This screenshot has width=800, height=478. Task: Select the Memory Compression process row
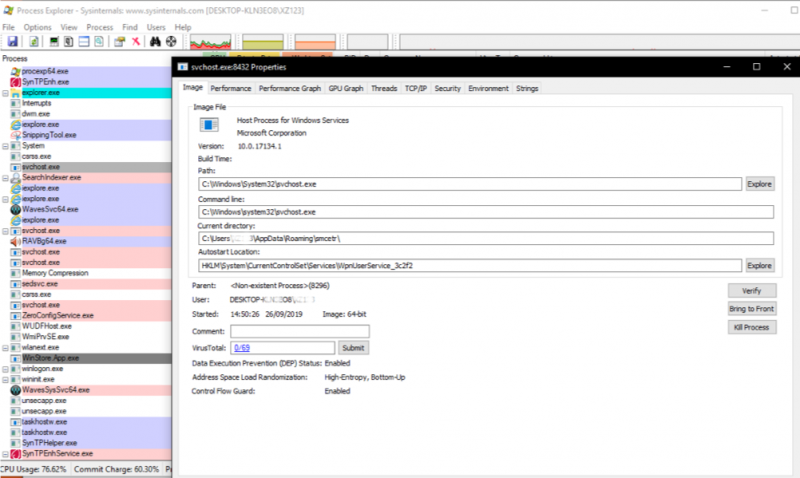point(86,273)
